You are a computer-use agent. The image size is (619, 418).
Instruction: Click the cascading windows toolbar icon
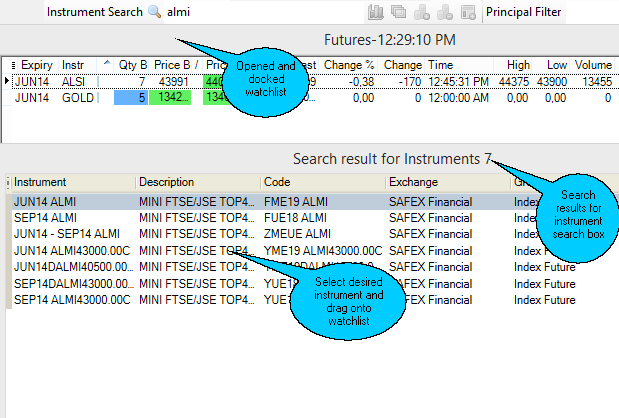click(x=398, y=12)
